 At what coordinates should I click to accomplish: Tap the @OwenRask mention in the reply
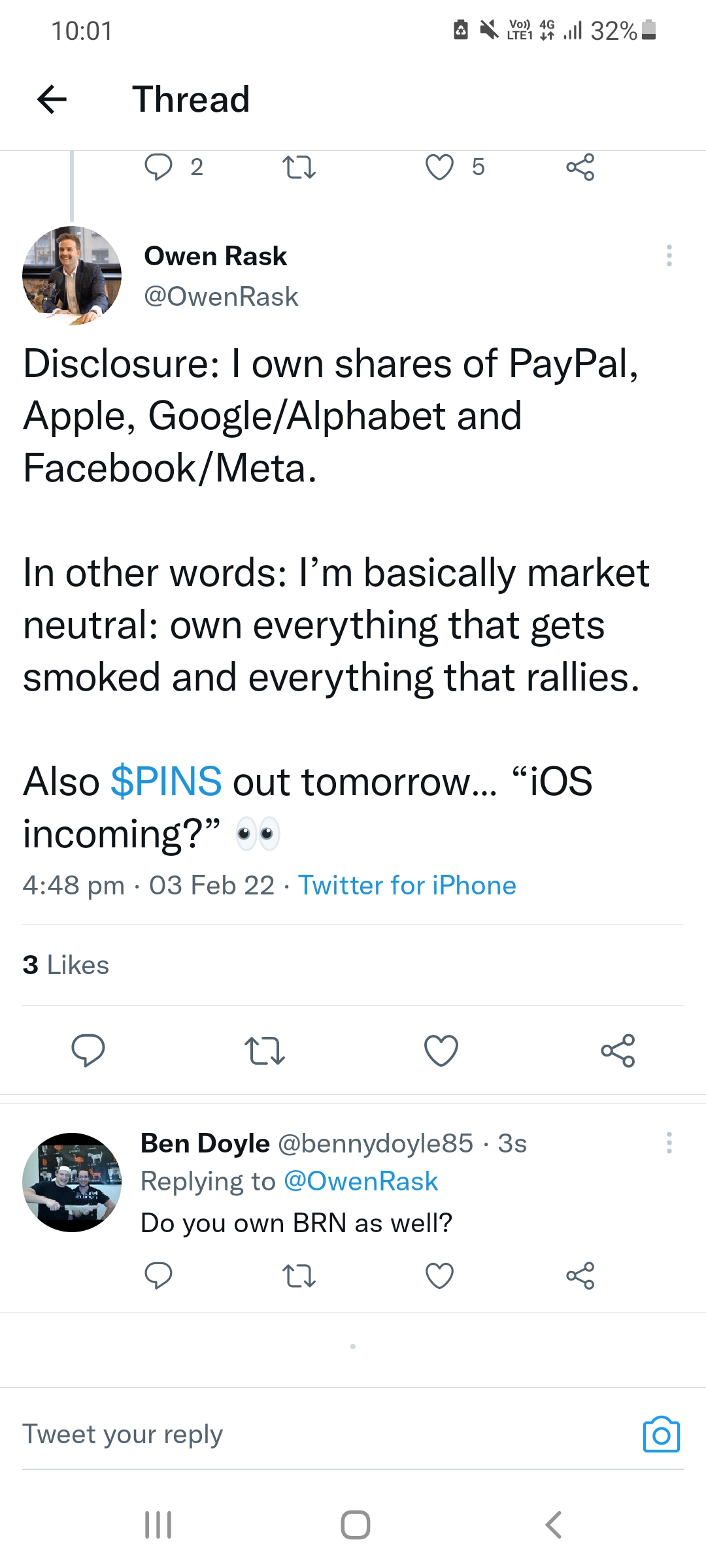(361, 1181)
